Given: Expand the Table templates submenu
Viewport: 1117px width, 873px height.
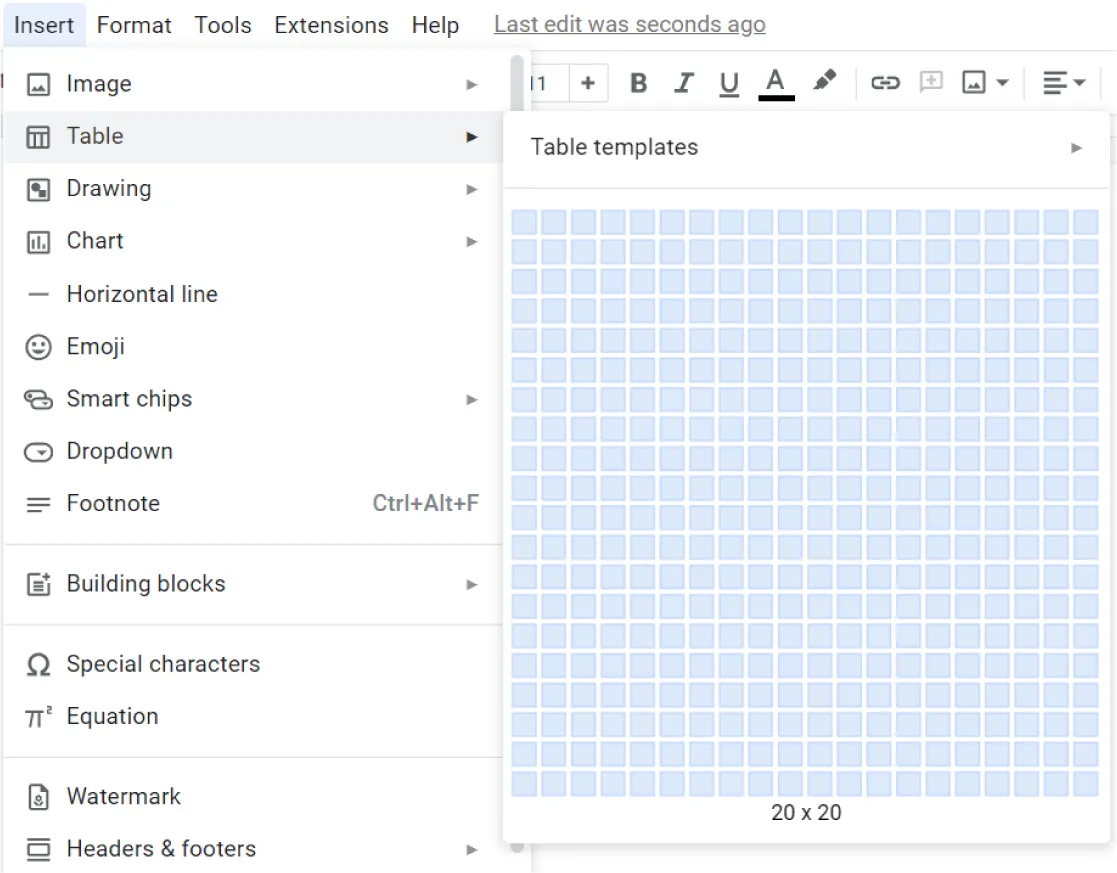Looking at the screenshot, I should click(x=1075, y=147).
